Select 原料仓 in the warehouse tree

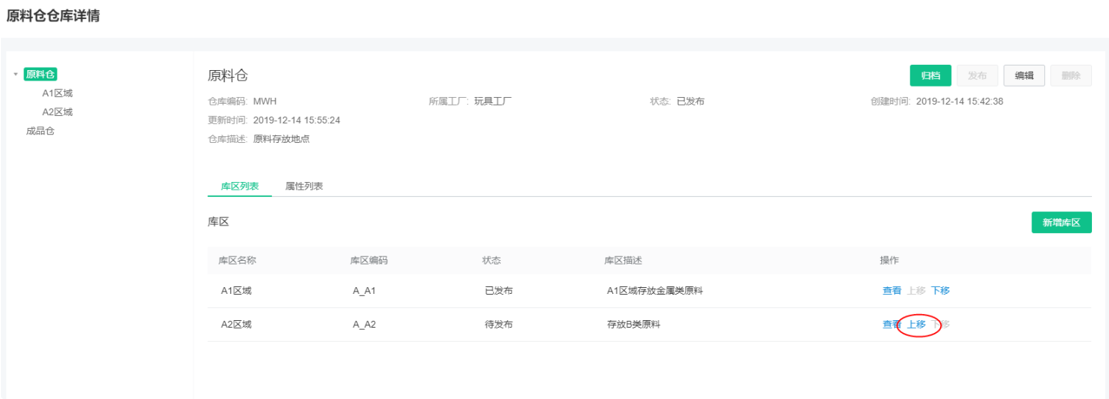pyautogui.click(x=40, y=74)
